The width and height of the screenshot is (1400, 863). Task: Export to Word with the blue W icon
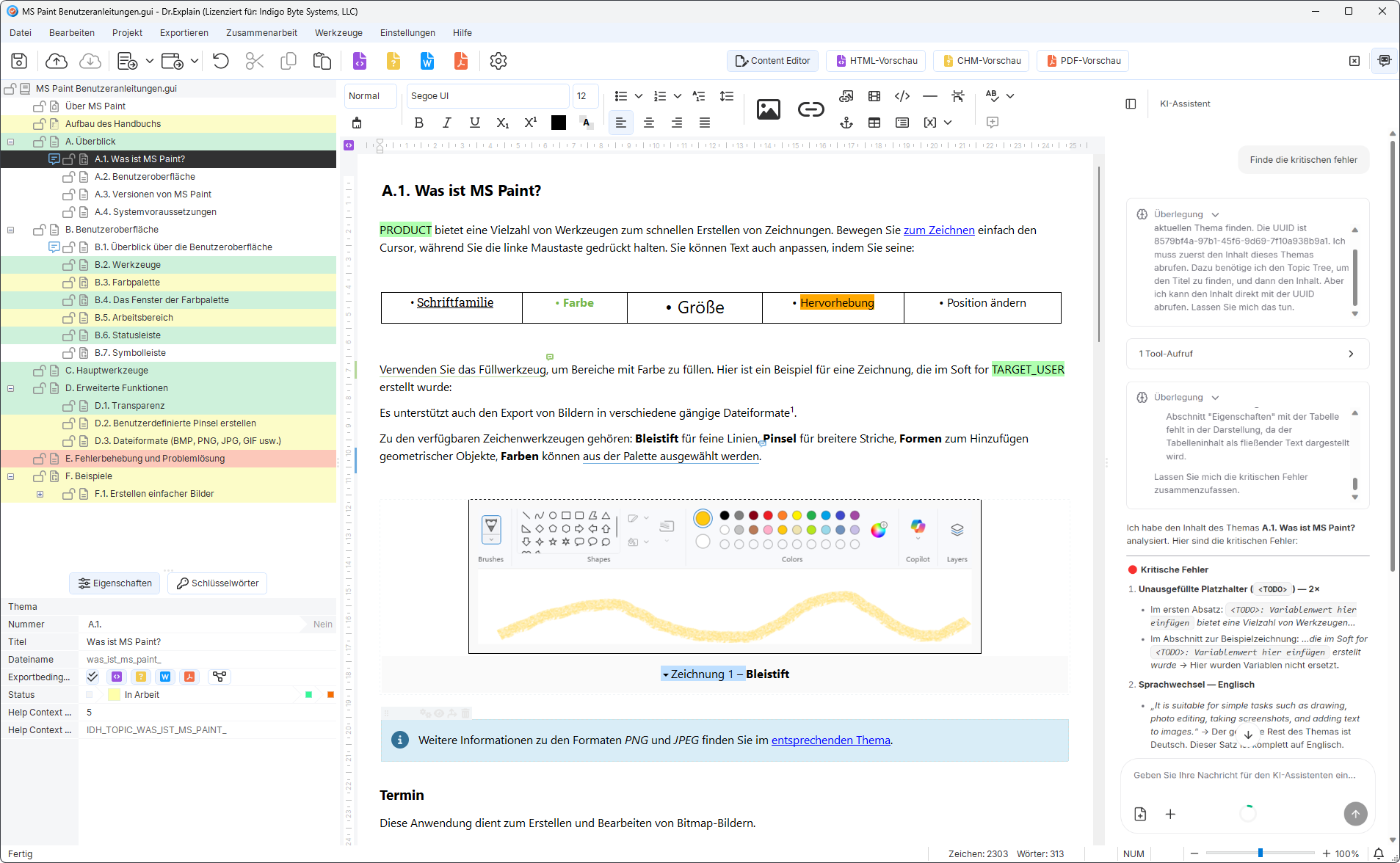coord(427,61)
